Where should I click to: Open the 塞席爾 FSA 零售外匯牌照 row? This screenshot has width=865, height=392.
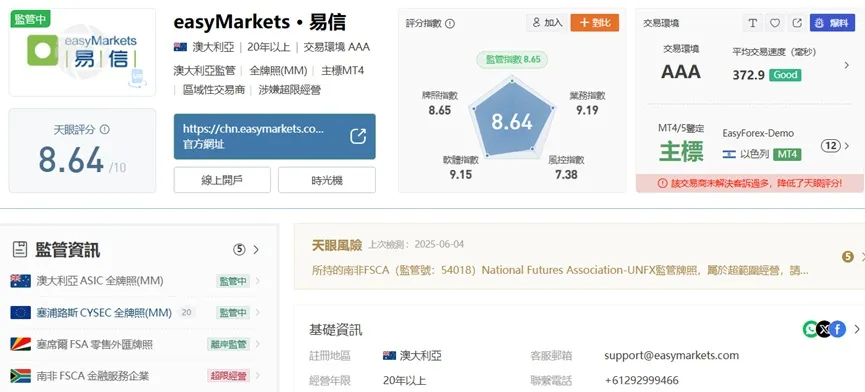(x=136, y=345)
